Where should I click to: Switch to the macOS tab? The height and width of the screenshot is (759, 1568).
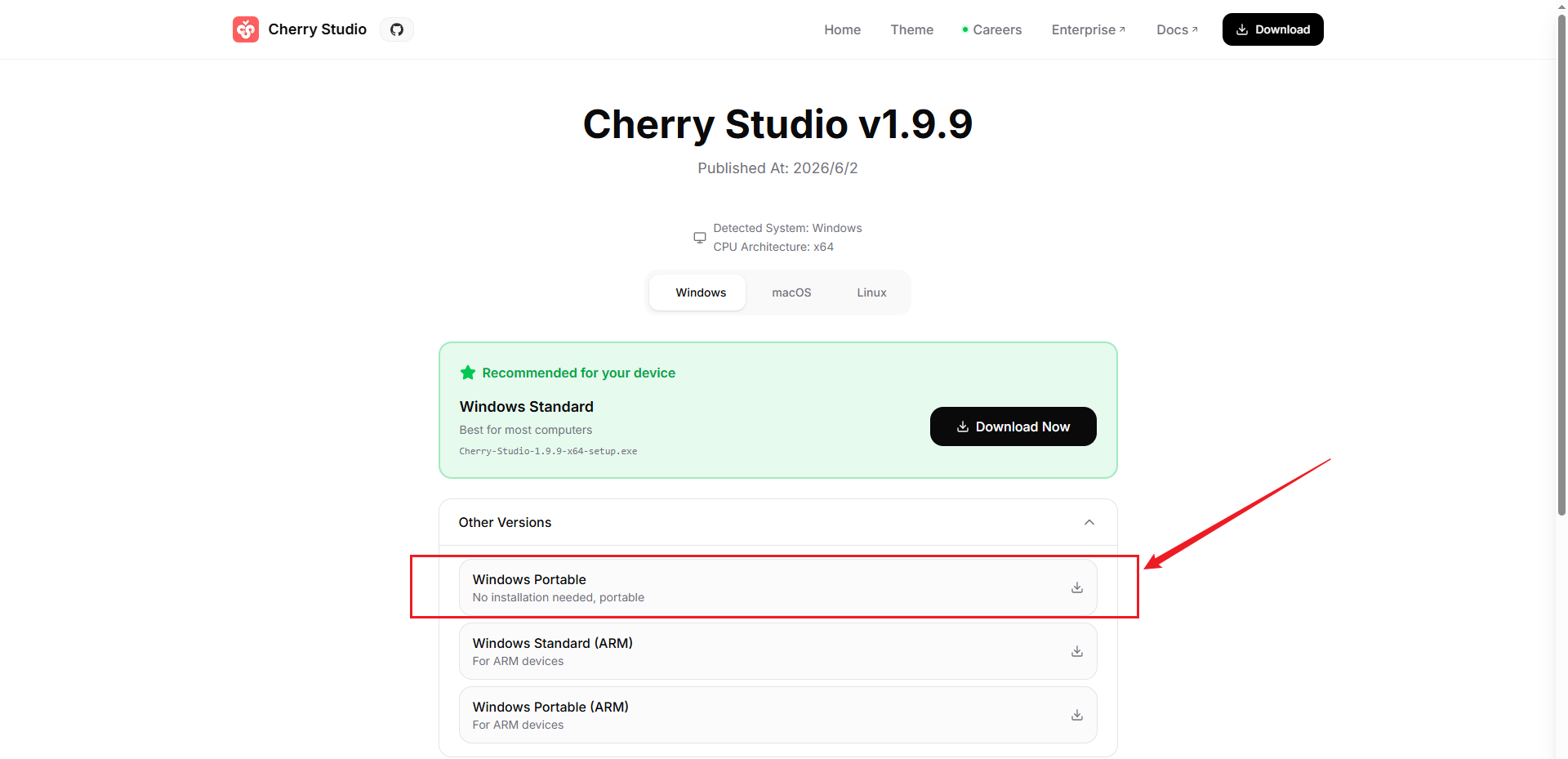tap(791, 292)
